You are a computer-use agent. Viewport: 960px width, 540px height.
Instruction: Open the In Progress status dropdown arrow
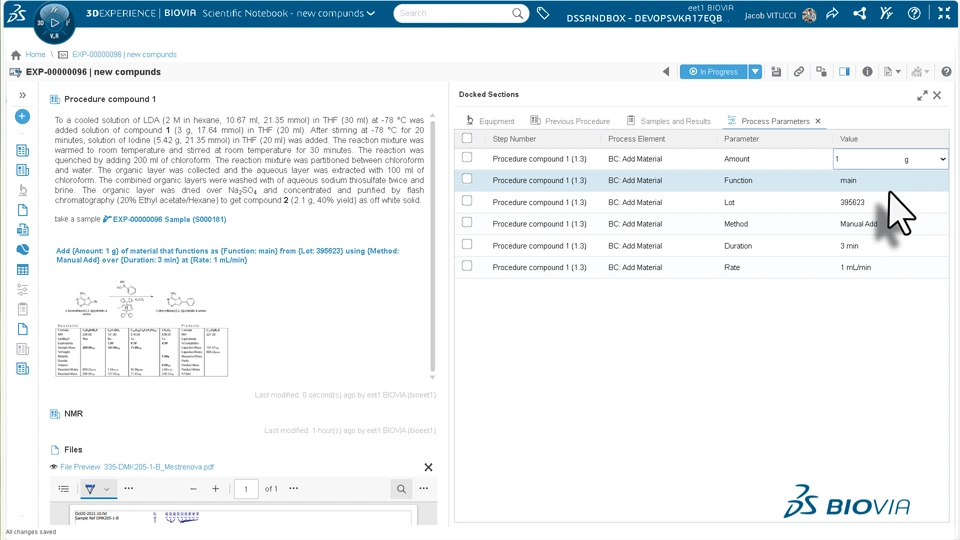pos(755,72)
